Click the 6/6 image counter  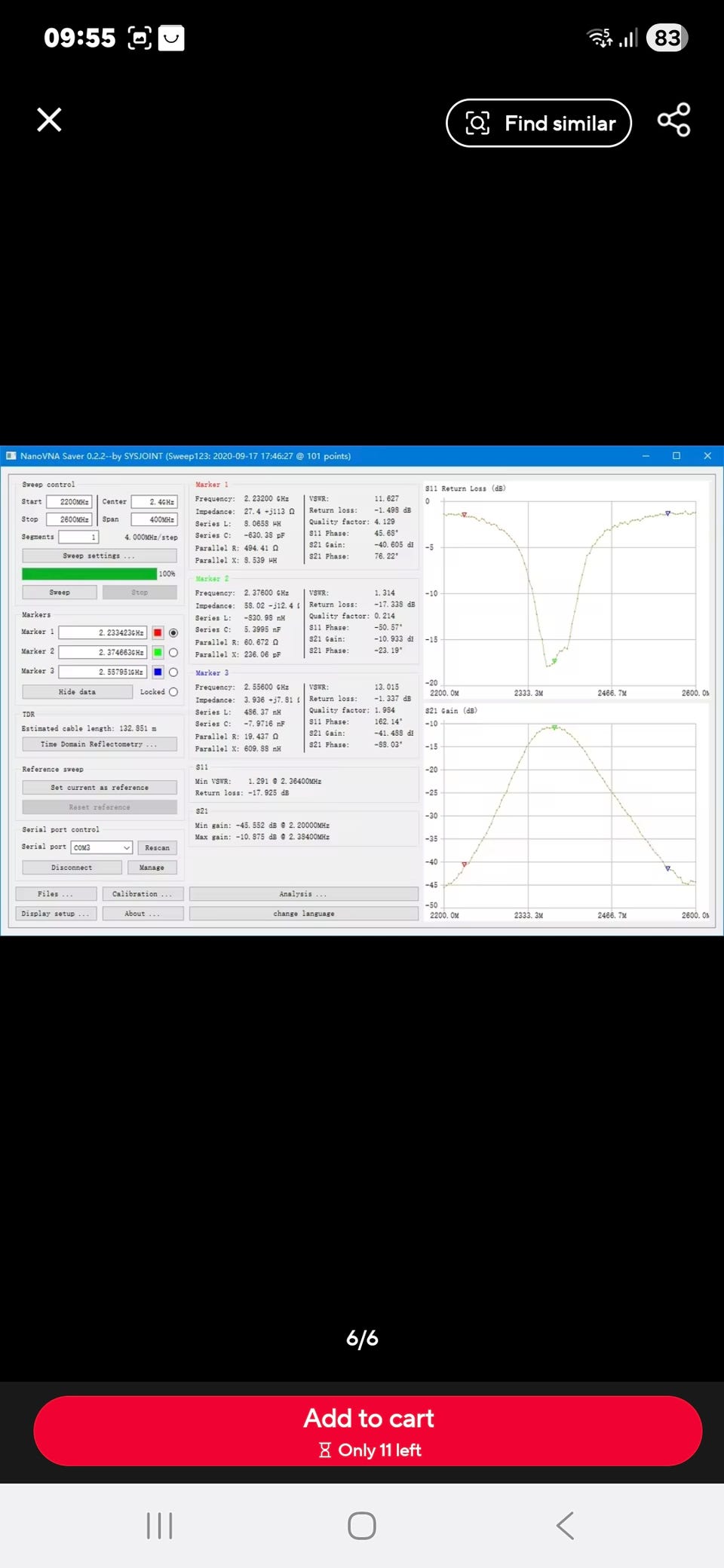click(x=362, y=1338)
